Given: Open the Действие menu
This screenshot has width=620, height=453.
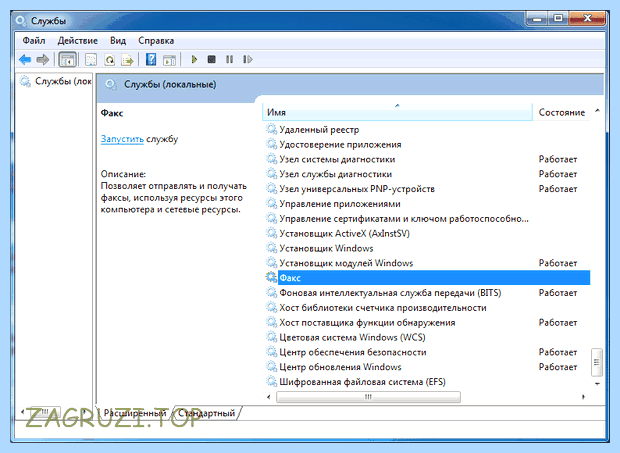Looking at the screenshot, I should pyautogui.click(x=78, y=41).
